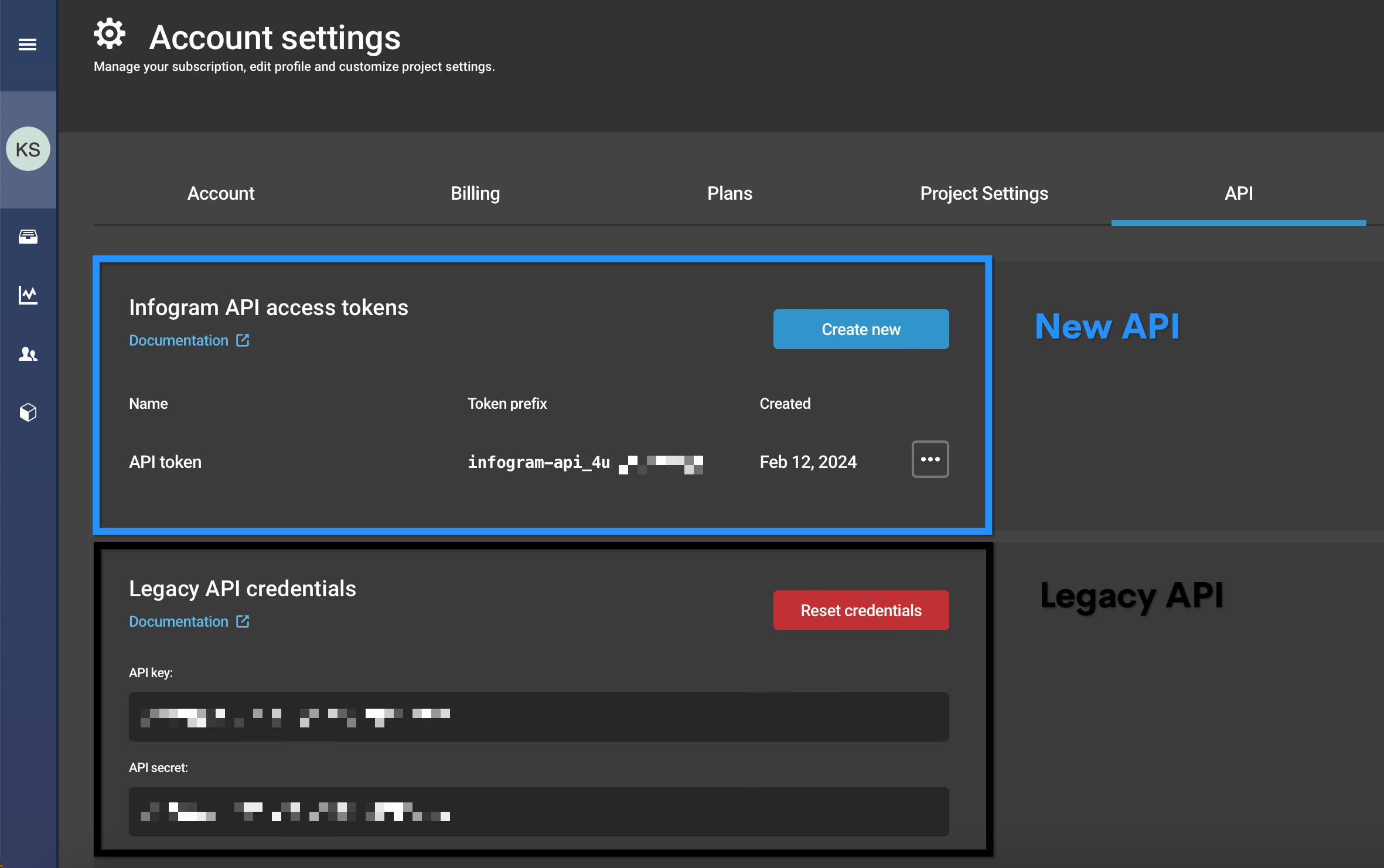The width and height of the screenshot is (1384, 868).
Task: Click the 'Token prefix' column header
Action: pyautogui.click(x=507, y=404)
